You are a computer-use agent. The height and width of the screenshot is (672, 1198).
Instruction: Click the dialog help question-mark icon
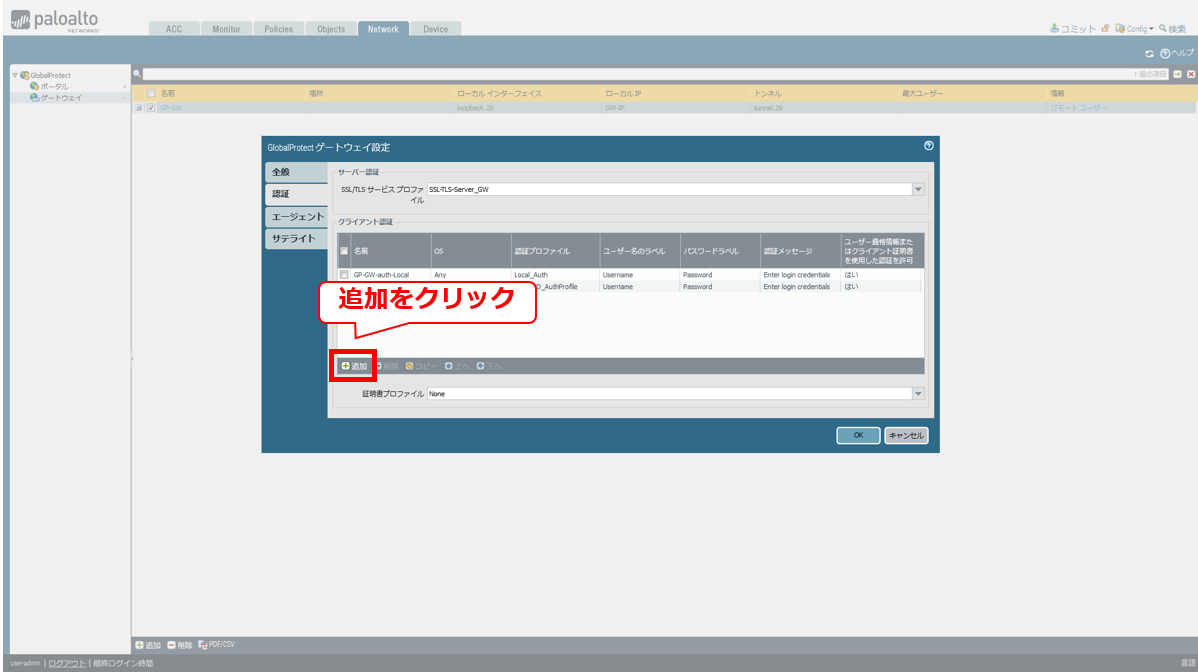[x=928, y=146]
